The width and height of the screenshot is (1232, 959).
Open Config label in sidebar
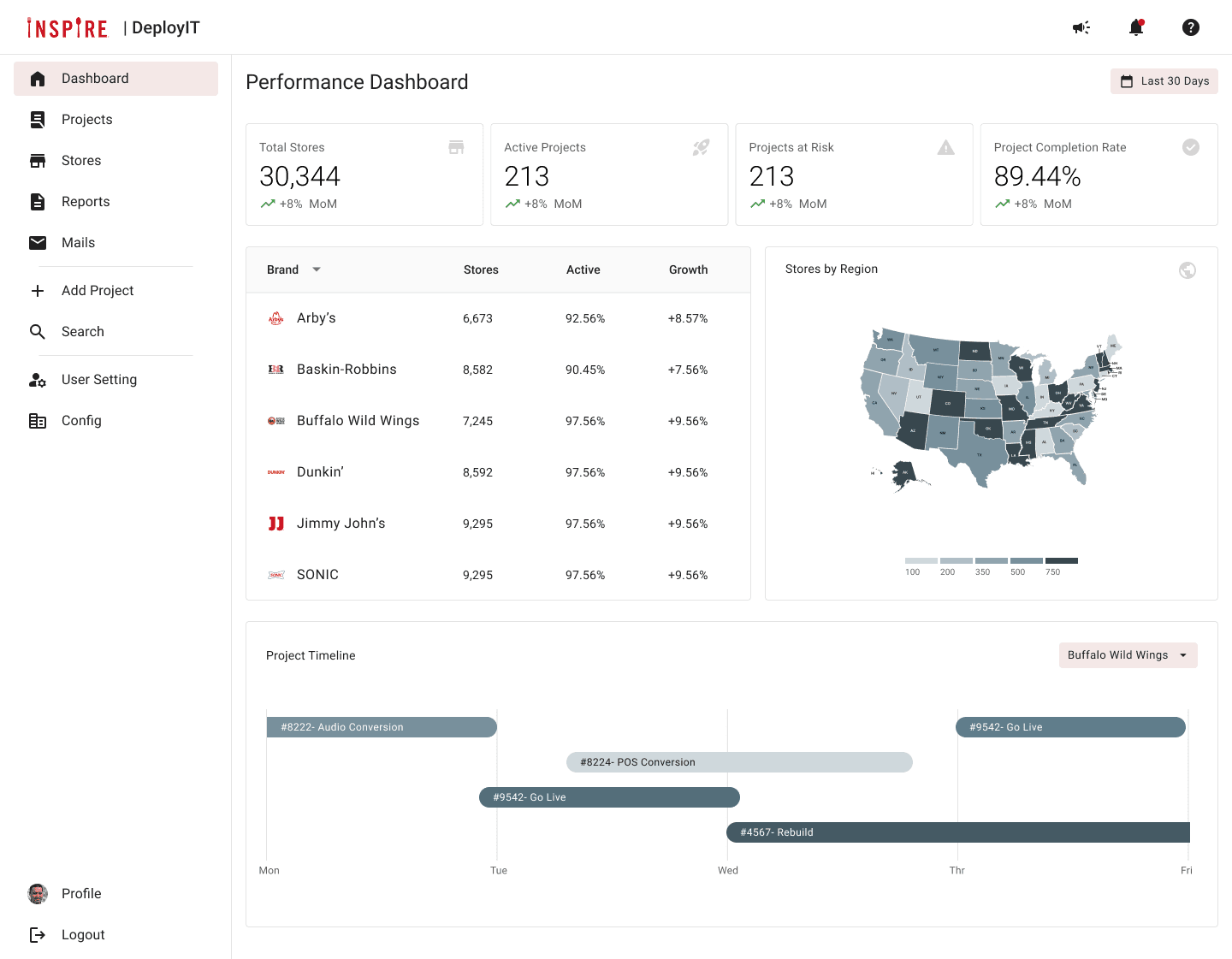pyautogui.click(x=81, y=421)
